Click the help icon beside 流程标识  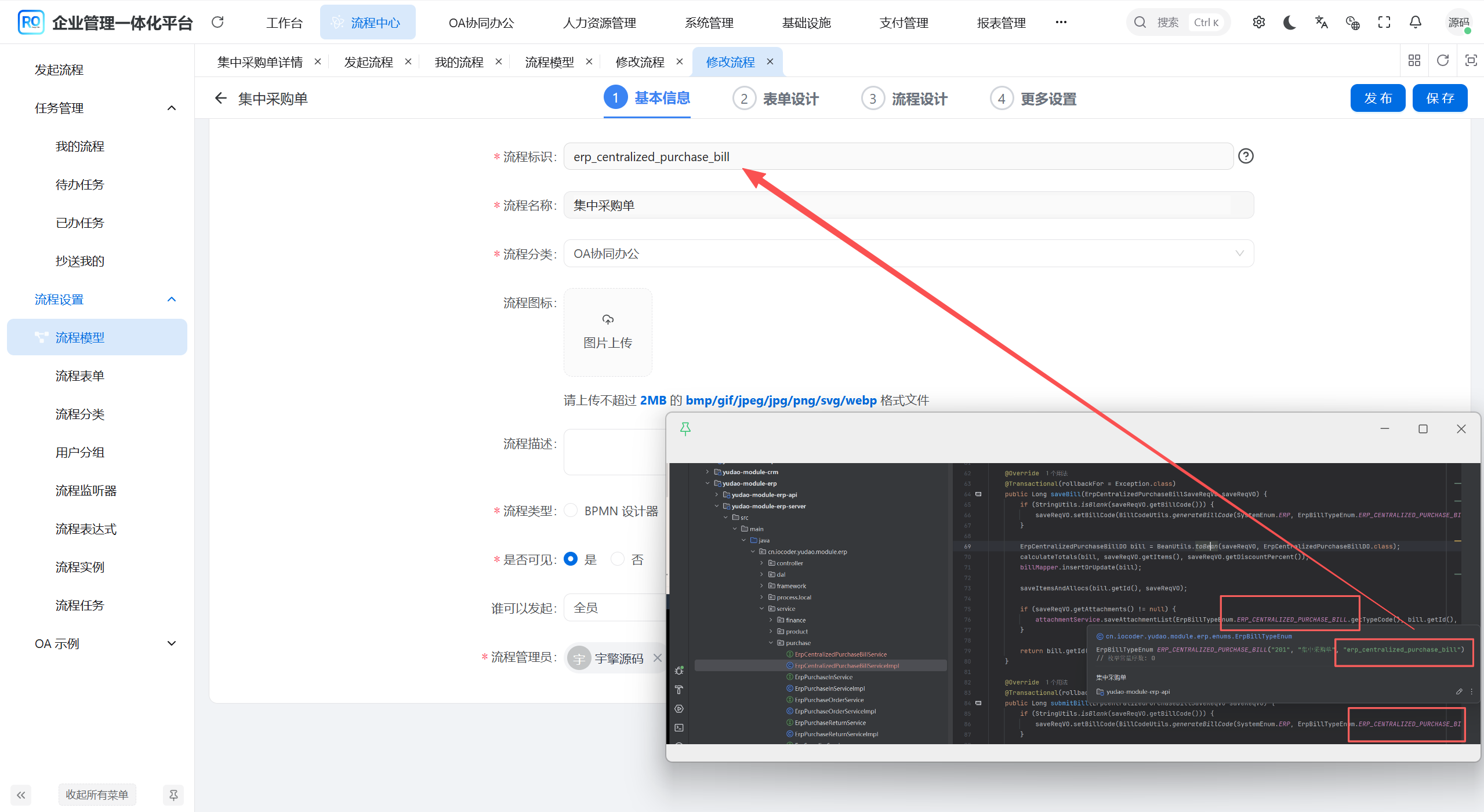[x=1246, y=156]
